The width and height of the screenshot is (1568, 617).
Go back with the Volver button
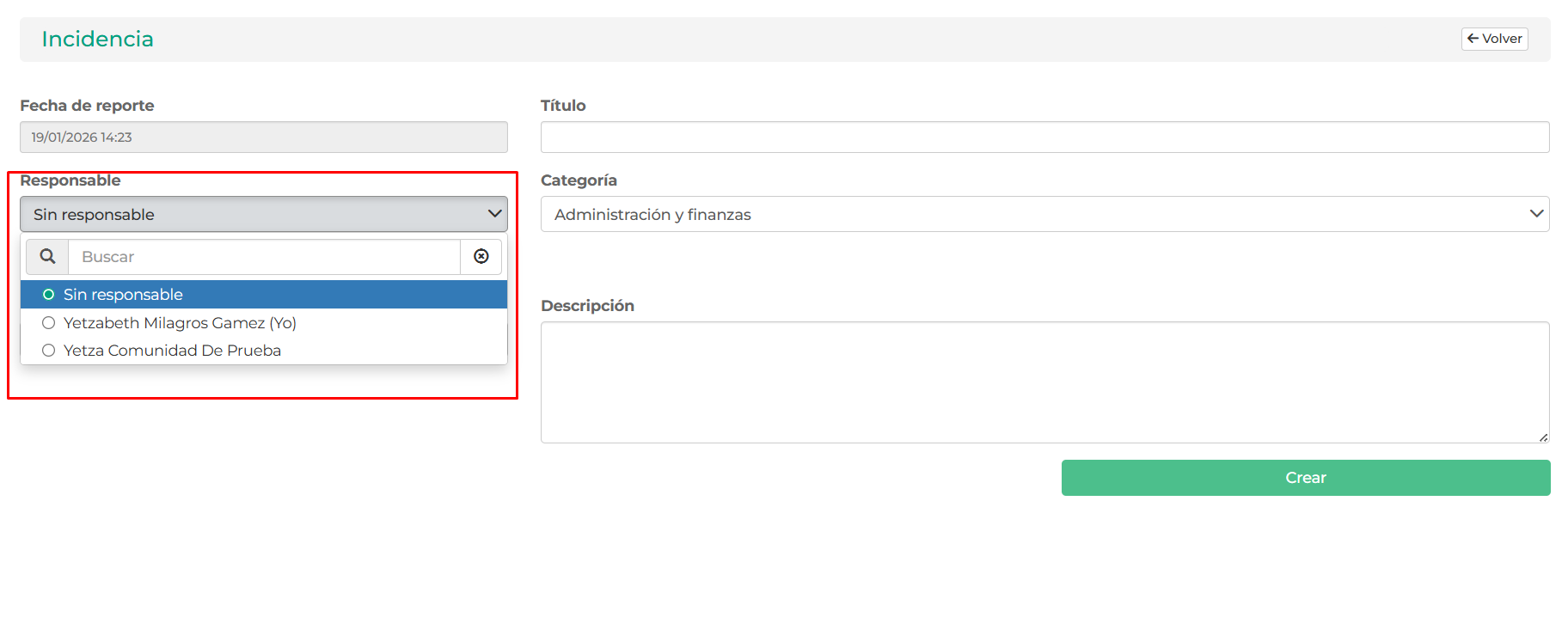(1495, 39)
